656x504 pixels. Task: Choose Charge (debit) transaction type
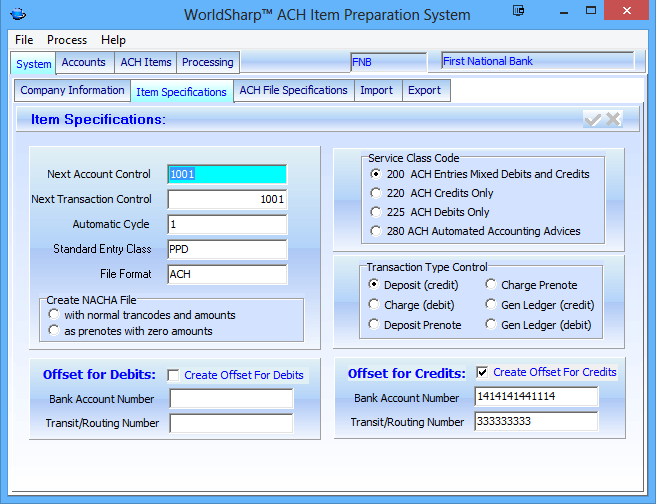pos(376,305)
